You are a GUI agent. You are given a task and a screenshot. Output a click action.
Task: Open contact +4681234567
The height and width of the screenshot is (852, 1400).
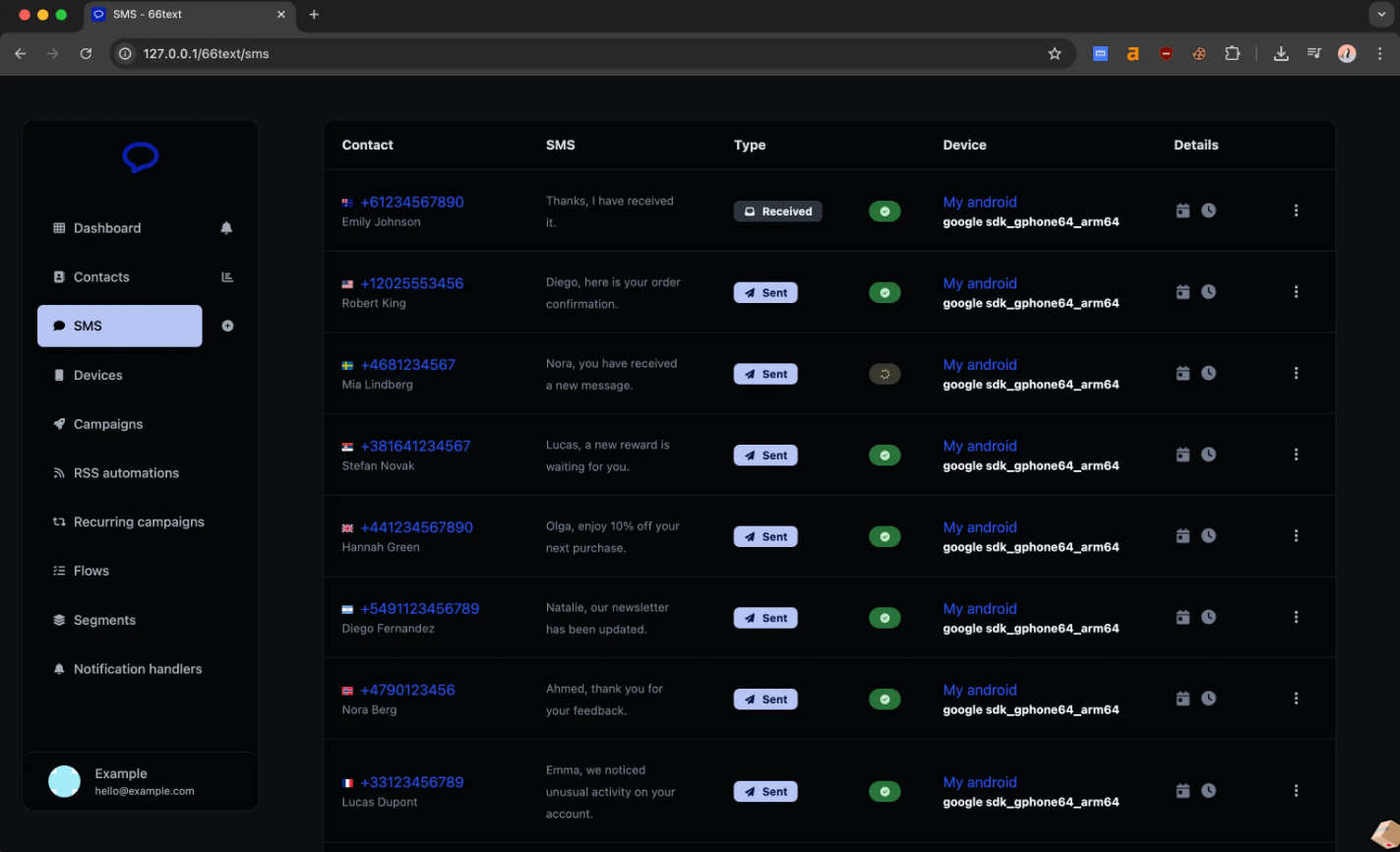(x=407, y=365)
